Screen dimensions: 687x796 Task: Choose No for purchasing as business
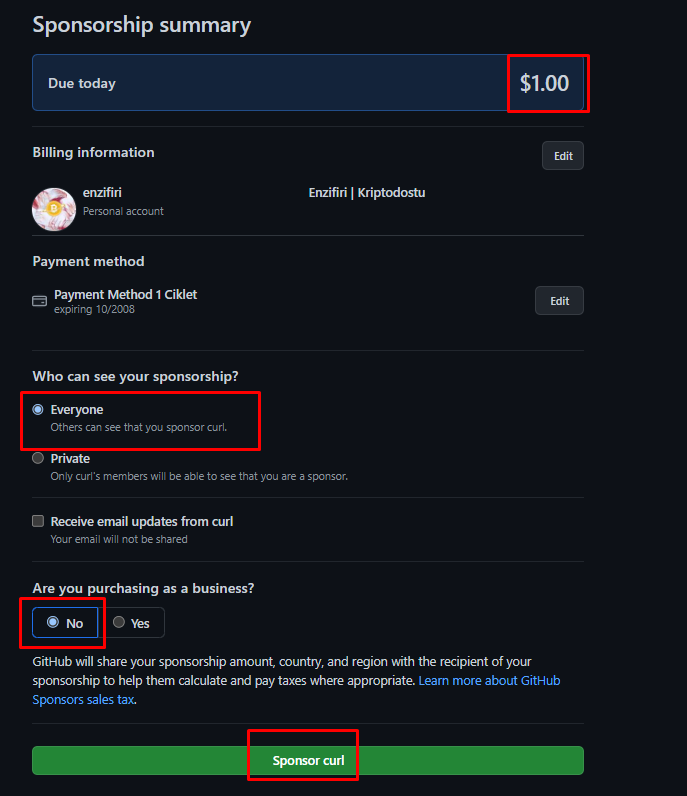point(53,622)
